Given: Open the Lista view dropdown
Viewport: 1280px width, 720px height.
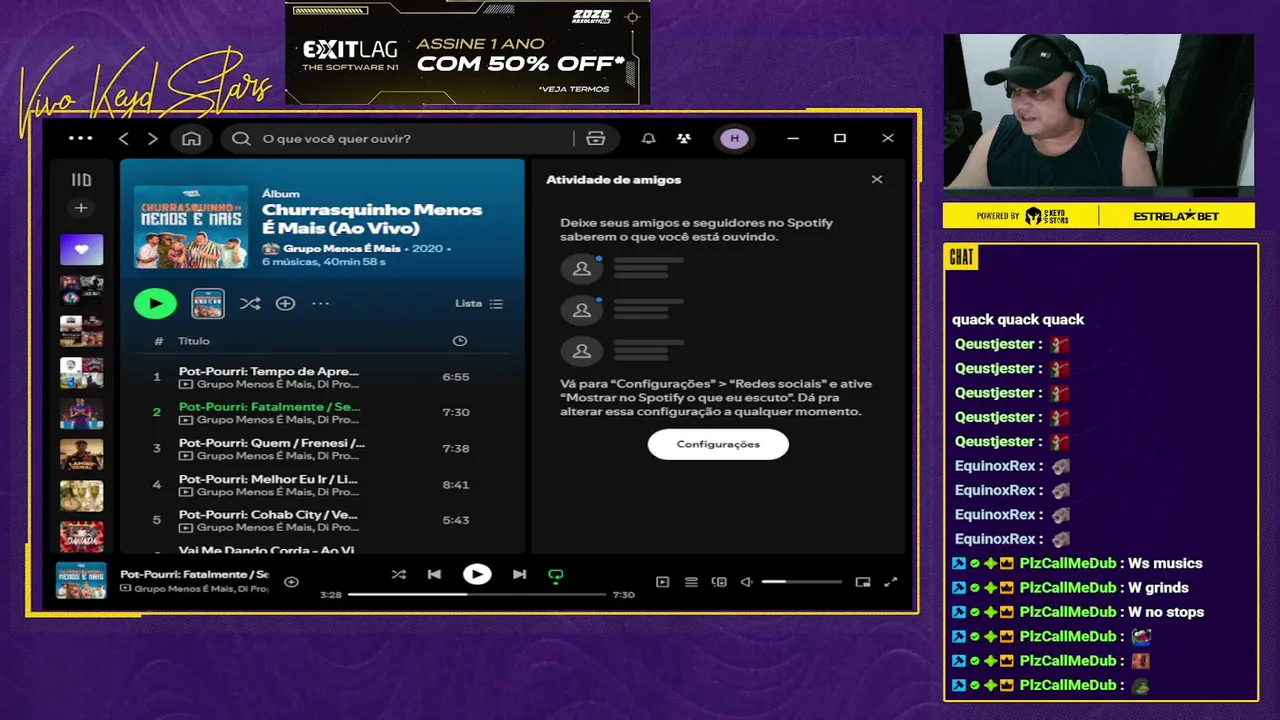Looking at the screenshot, I should [479, 303].
